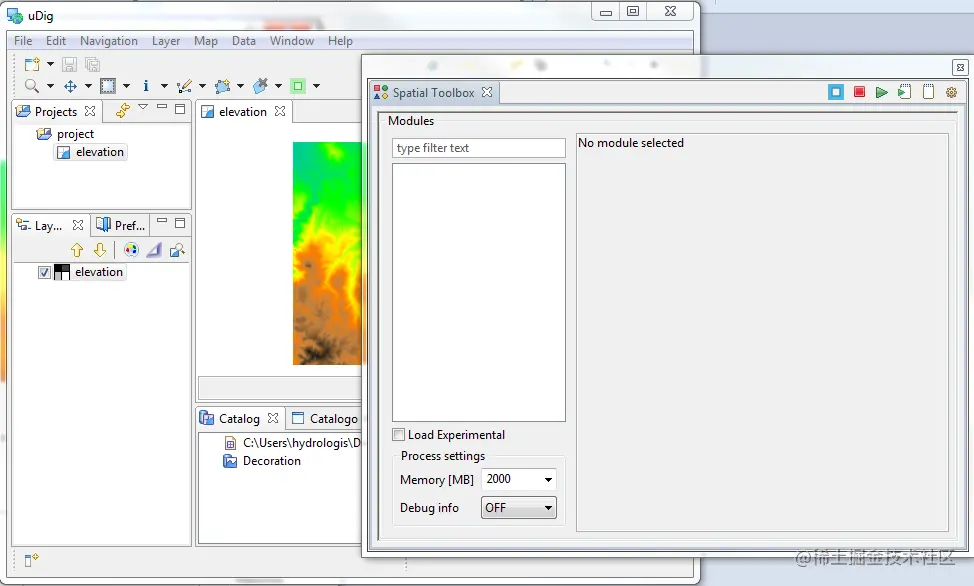This screenshot has width=974, height=586.
Task: Open the style palette icon in Layers
Action: (131, 250)
